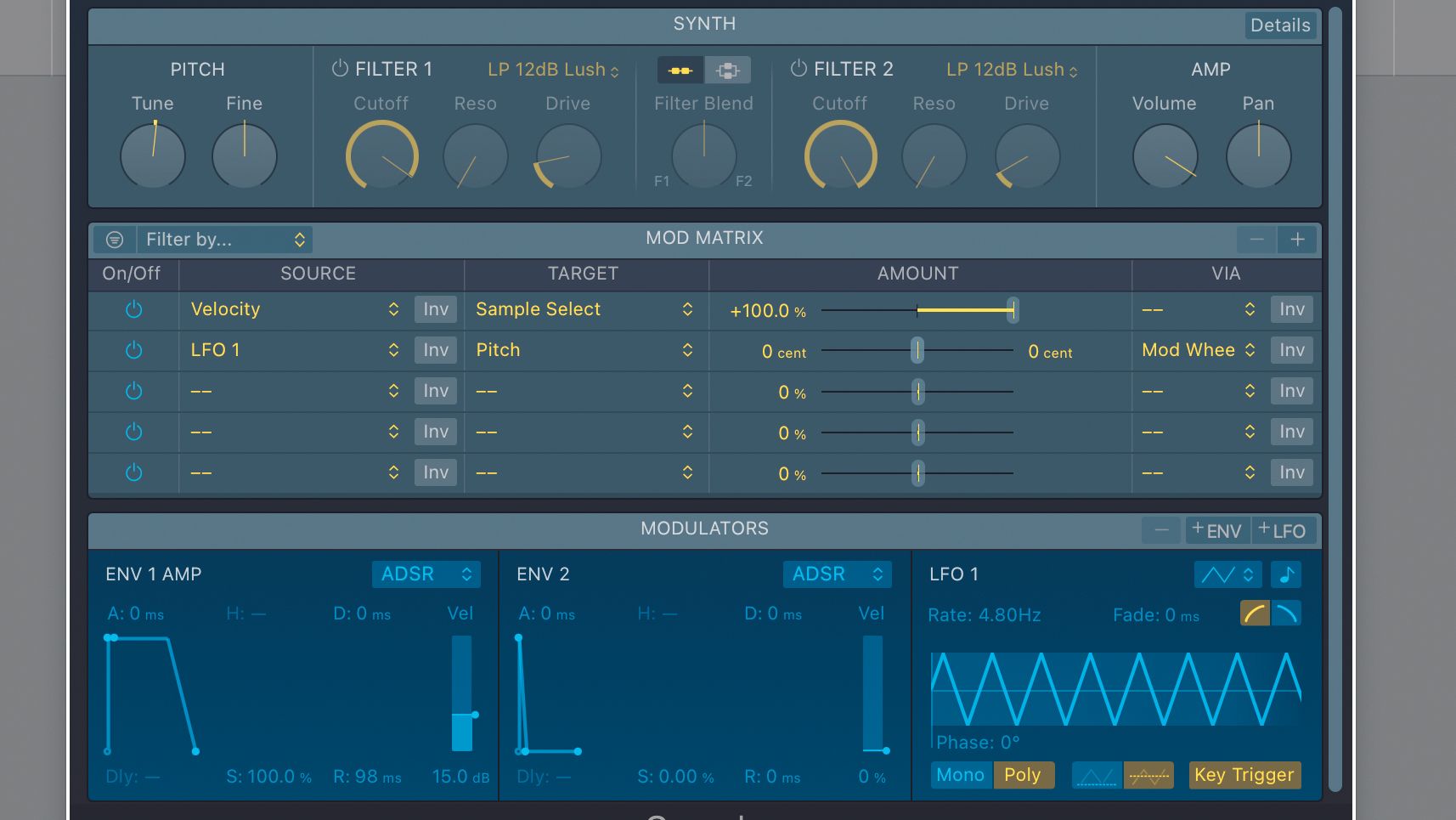This screenshot has height=820, width=1456.
Task: Select the parallel filter routing icon
Action: coord(729,70)
